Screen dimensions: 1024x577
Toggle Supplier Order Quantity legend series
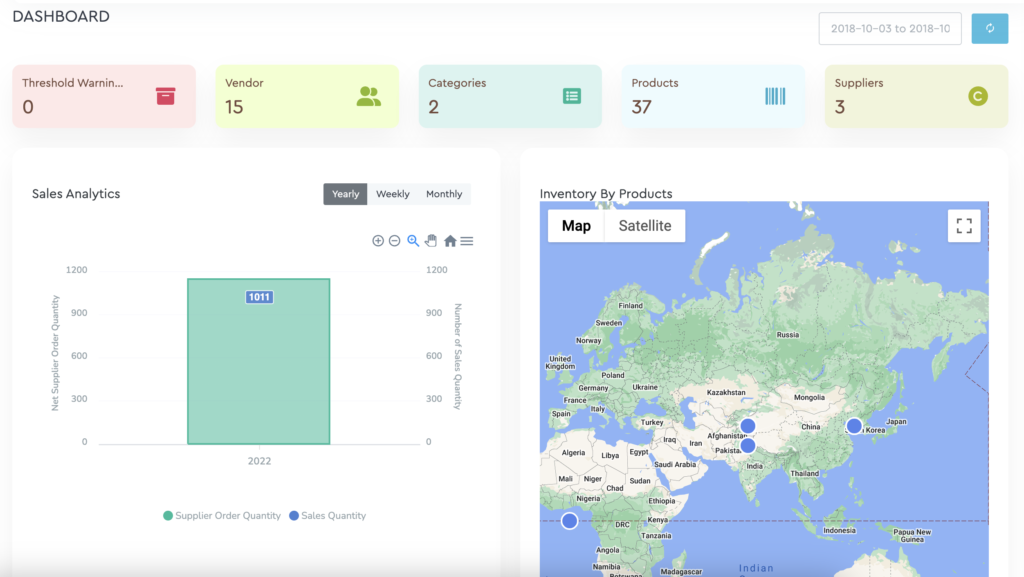(222, 516)
